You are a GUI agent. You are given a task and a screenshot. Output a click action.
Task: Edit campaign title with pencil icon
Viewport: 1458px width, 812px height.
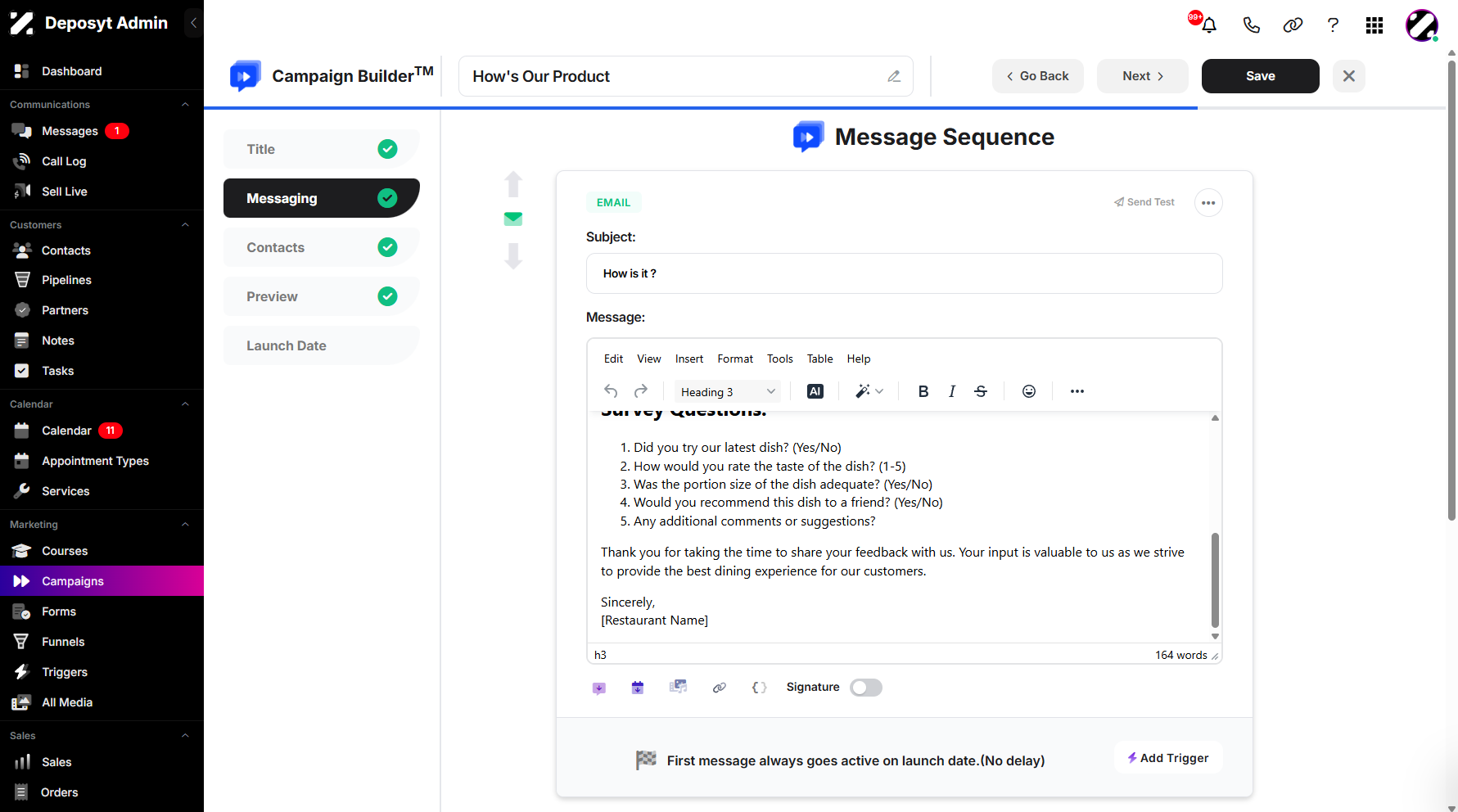(894, 76)
